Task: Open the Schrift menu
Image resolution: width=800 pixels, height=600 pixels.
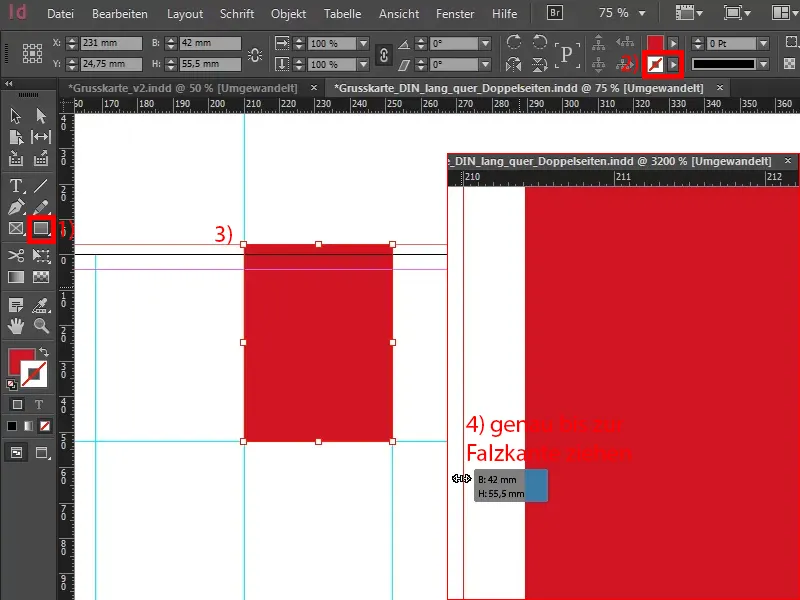Action: [x=237, y=14]
